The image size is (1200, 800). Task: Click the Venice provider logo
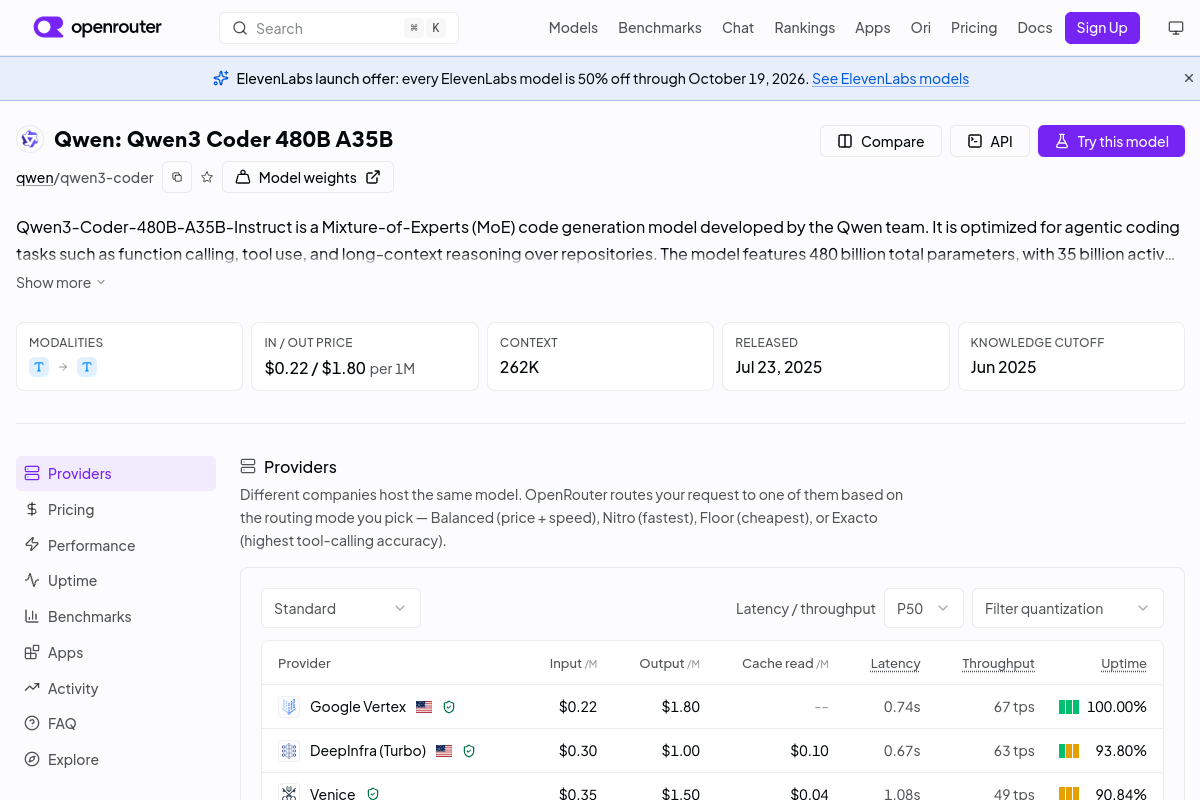click(289, 793)
